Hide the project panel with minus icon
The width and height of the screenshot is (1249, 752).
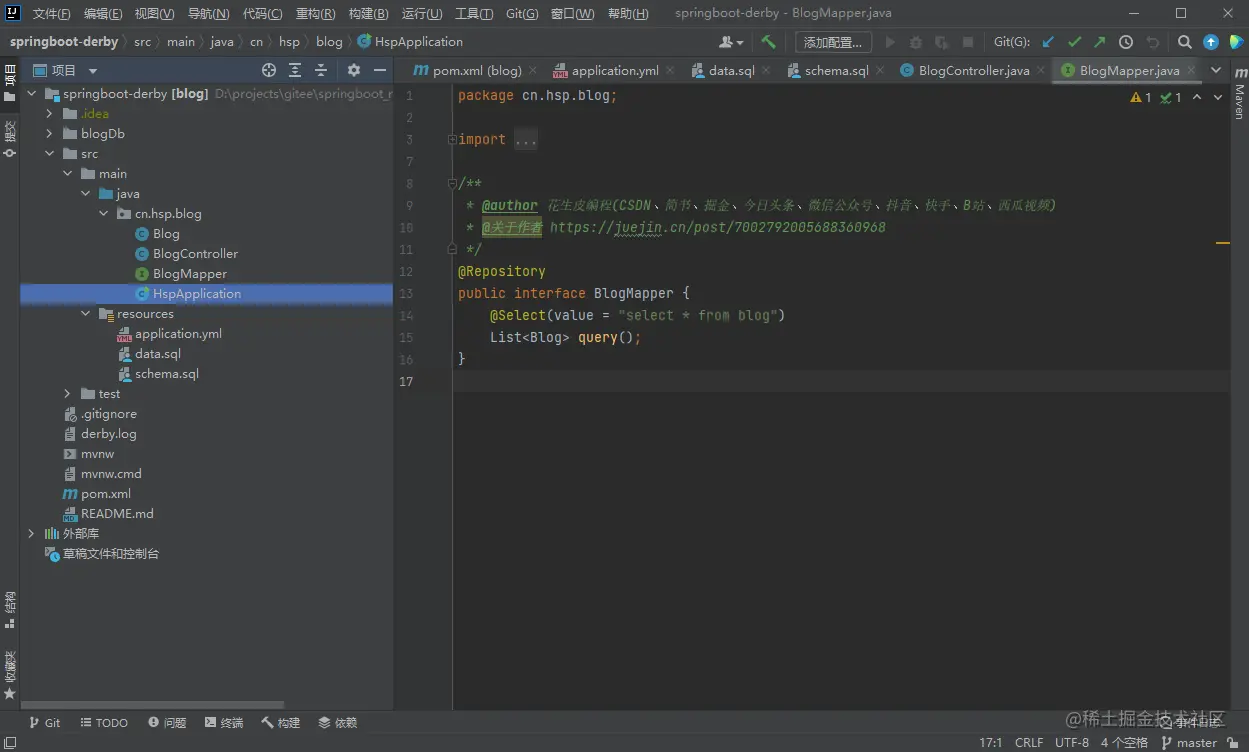(x=380, y=70)
